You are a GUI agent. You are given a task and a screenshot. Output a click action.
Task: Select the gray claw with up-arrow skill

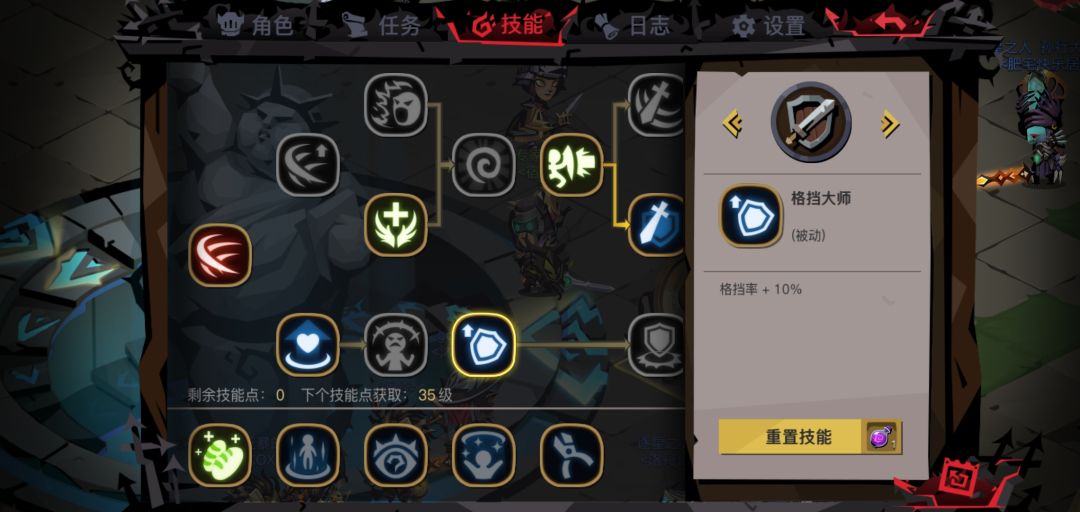pyautogui.click(x=308, y=165)
